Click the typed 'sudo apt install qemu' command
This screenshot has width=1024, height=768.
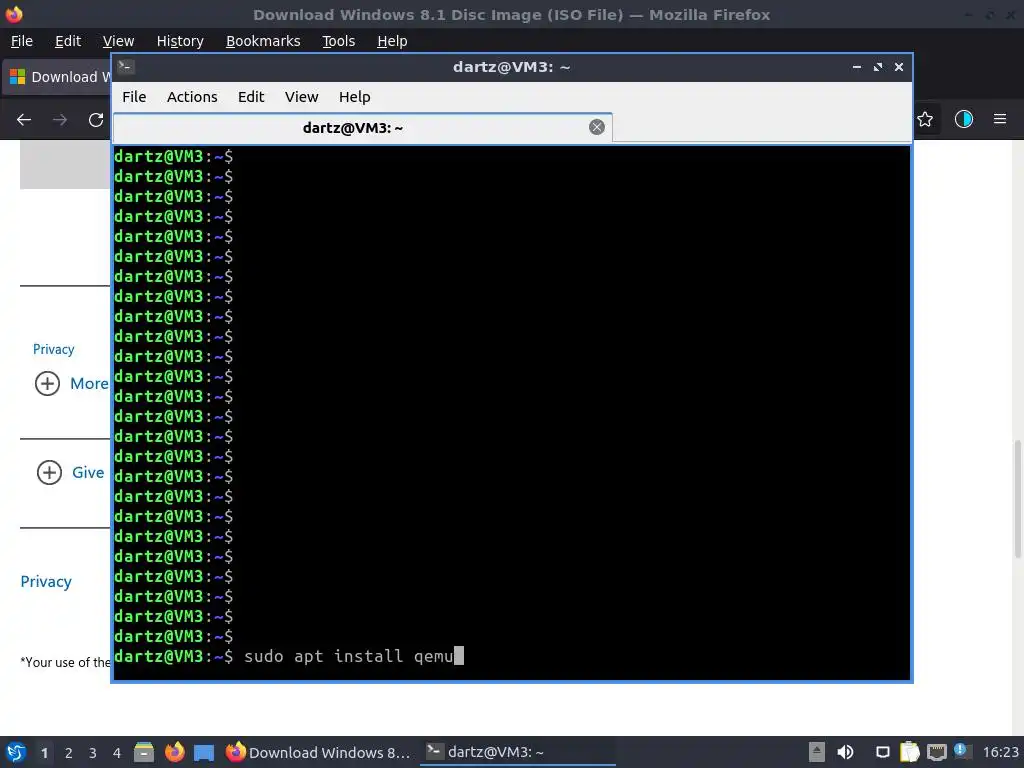349,656
